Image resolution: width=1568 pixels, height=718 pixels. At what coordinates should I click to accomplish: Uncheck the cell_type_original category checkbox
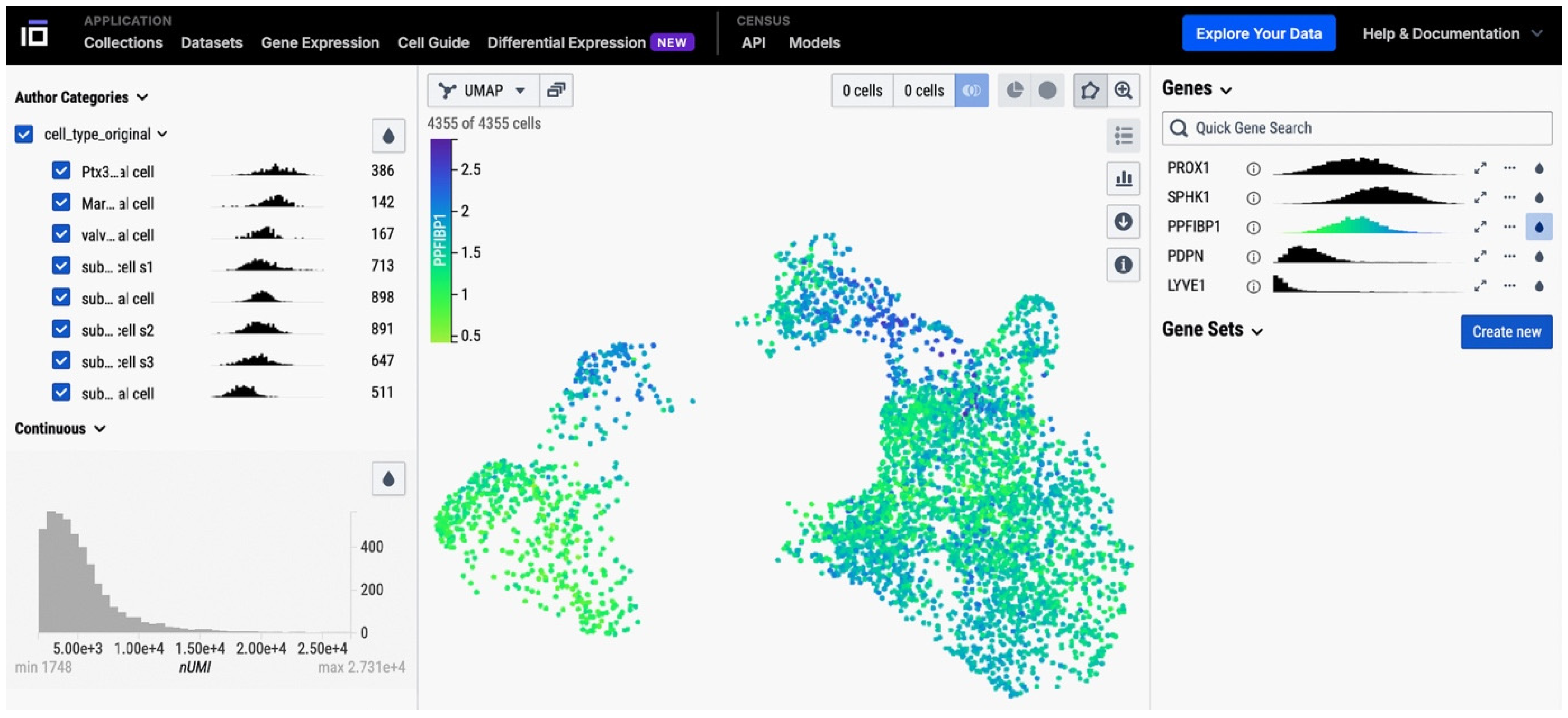[24, 134]
